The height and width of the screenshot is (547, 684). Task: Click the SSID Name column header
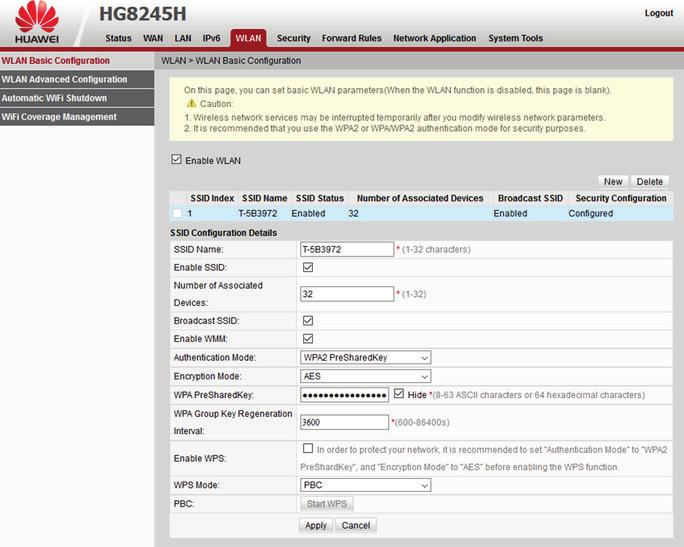point(264,198)
